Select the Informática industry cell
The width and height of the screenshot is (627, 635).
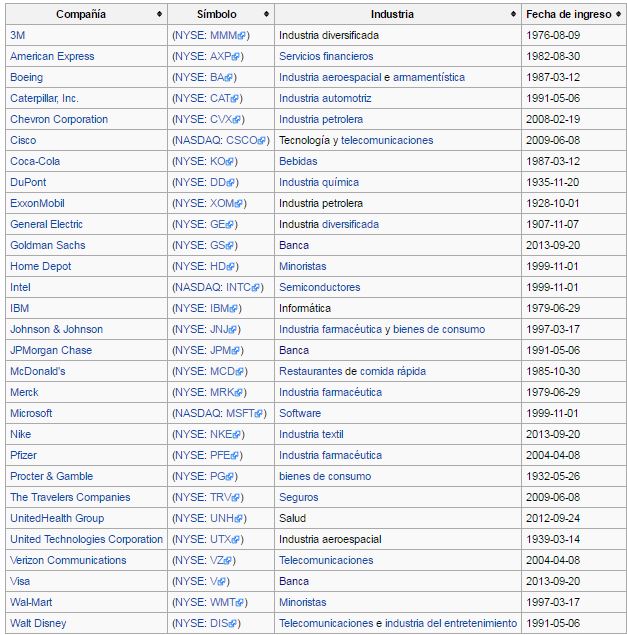coord(305,308)
